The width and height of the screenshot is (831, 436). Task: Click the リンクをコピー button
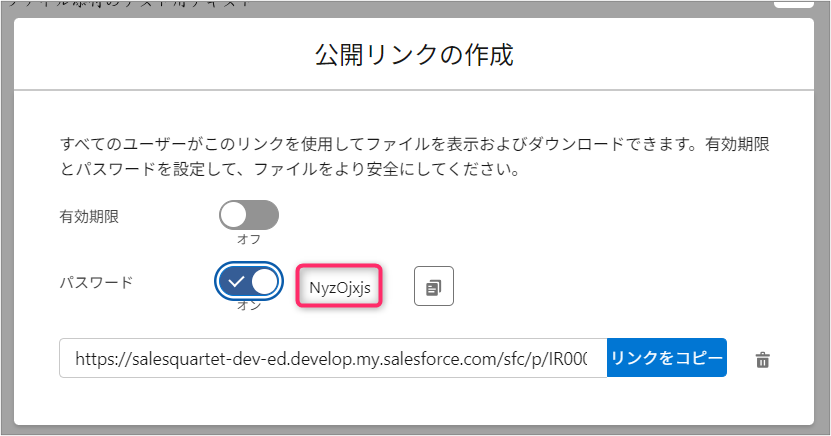click(666, 358)
